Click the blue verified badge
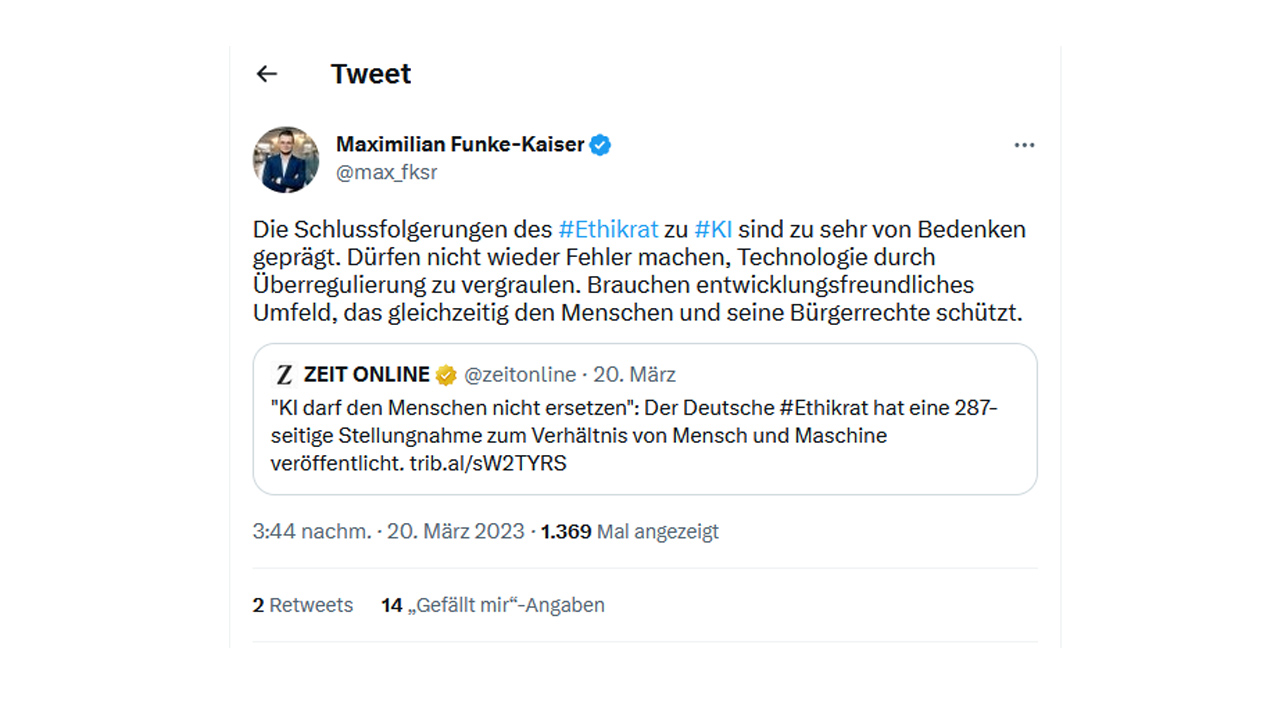Image resolution: width=1280 pixels, height=720 pixels. point(600,145)
